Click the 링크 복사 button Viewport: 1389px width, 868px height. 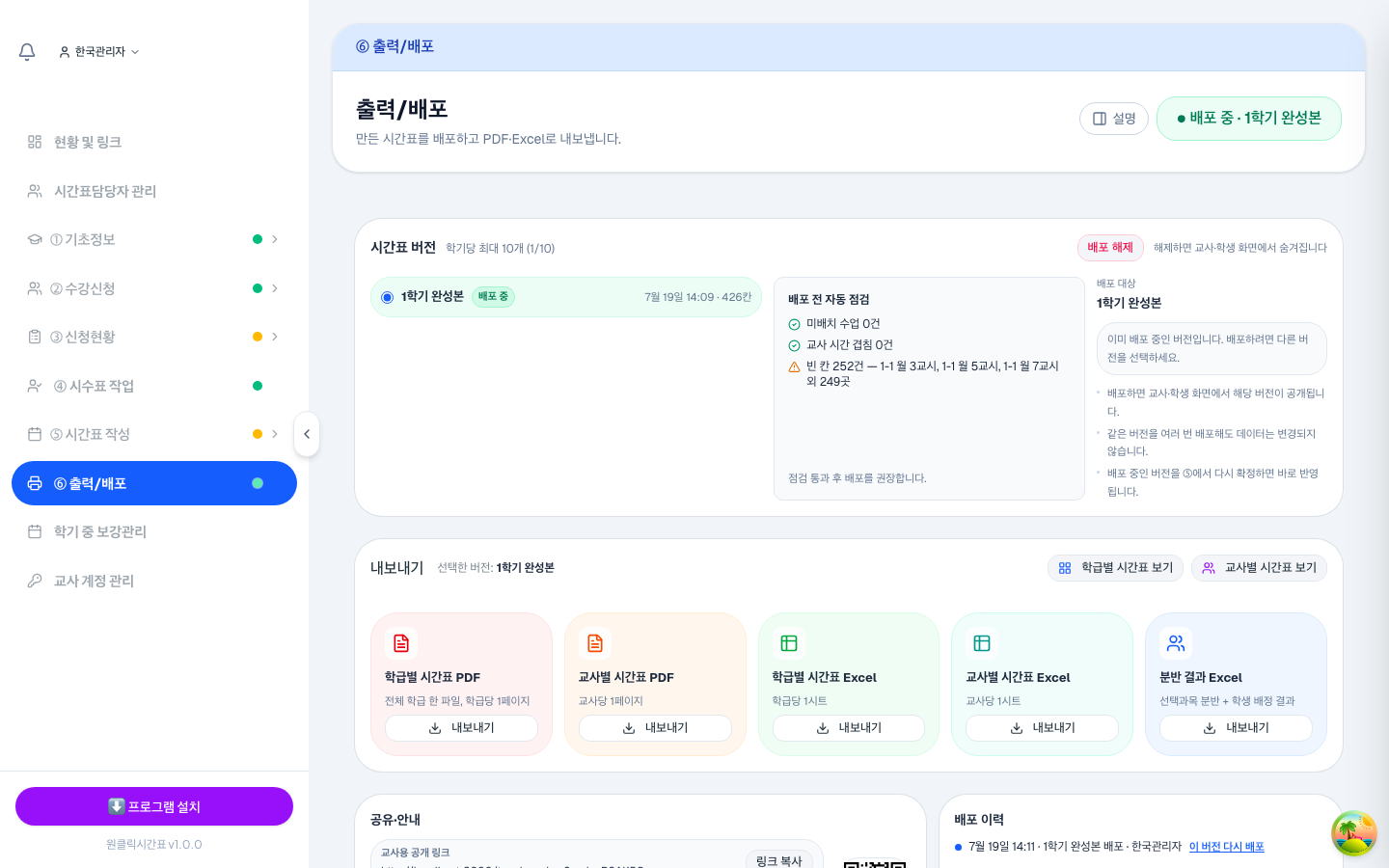[779, 859]
